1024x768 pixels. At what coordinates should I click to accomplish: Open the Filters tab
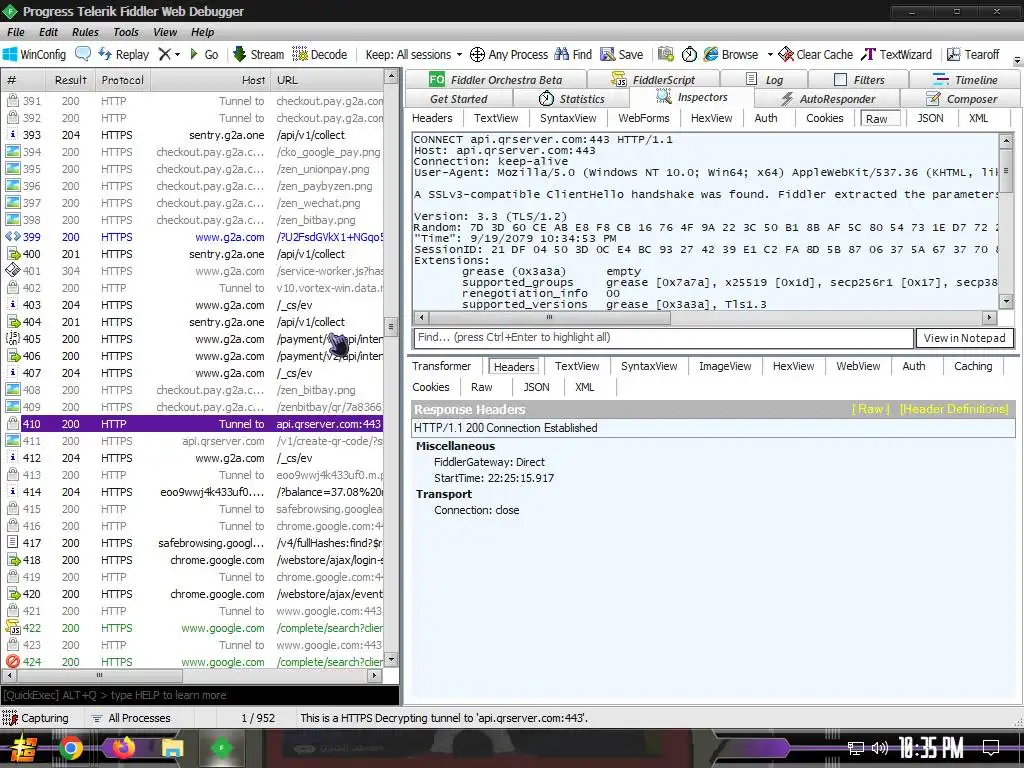point(858,80)
